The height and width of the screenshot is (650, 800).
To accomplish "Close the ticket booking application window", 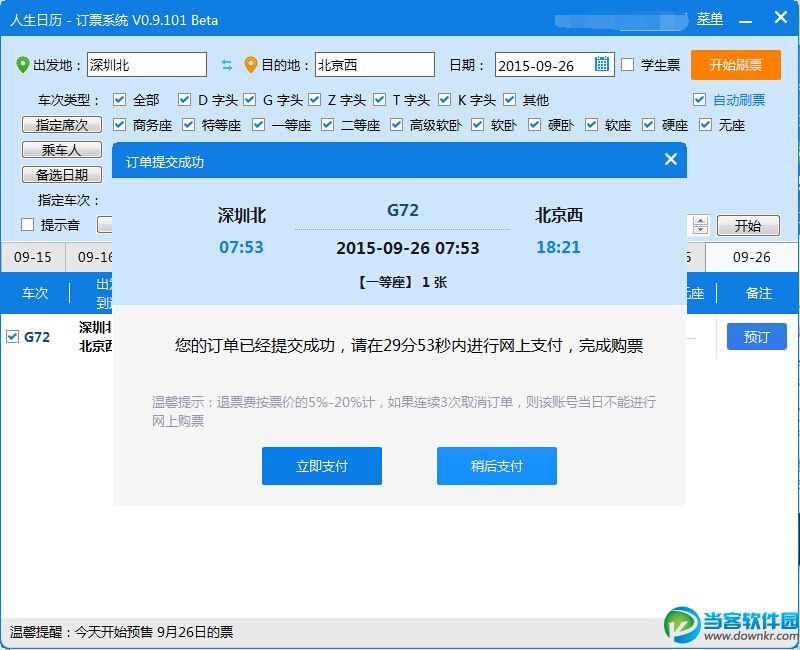I will (x=781, y=17).
